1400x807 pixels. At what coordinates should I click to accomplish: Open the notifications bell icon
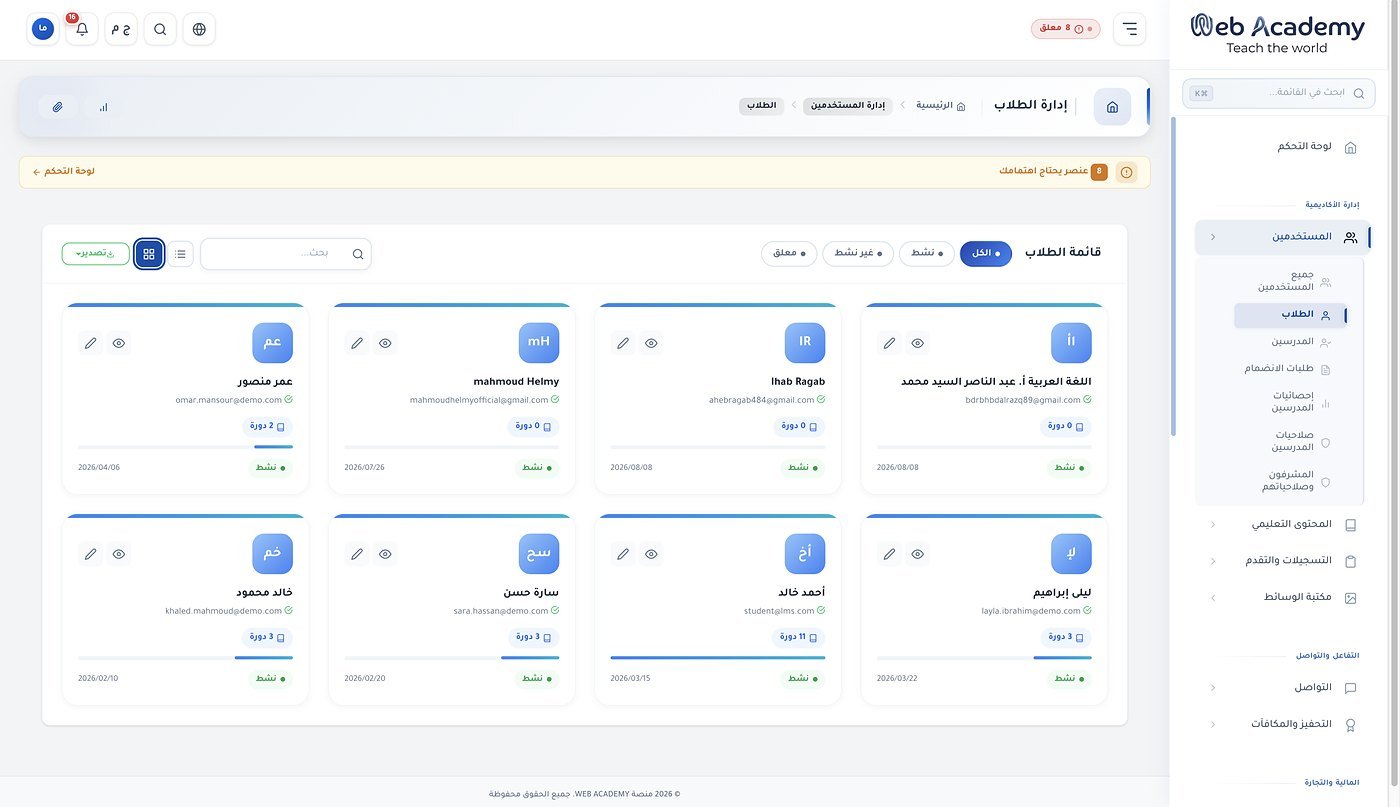[82, 29]
